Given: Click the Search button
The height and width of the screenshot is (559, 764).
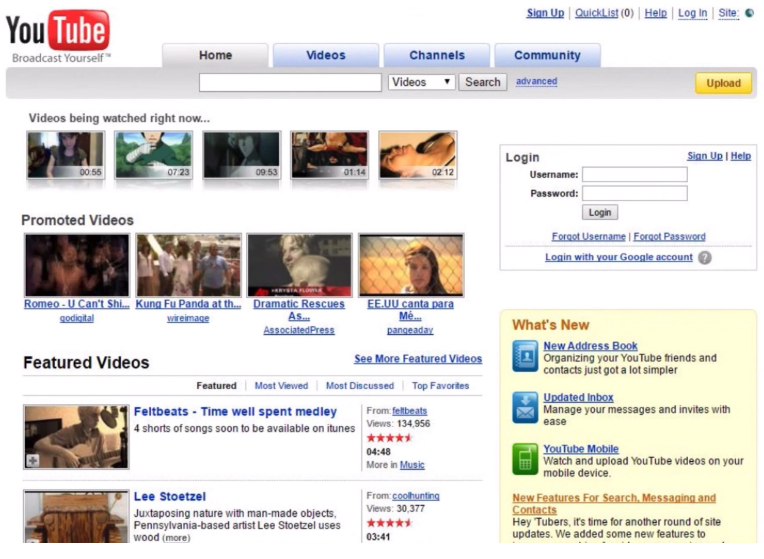Looking at the screenshot, I should 482,82.
